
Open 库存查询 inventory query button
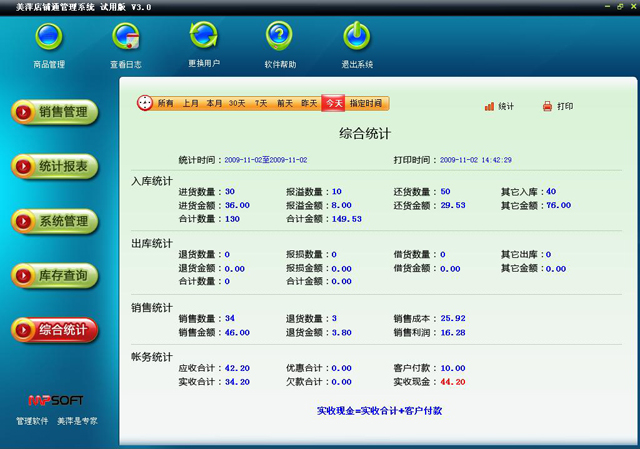tap(56, 274)
